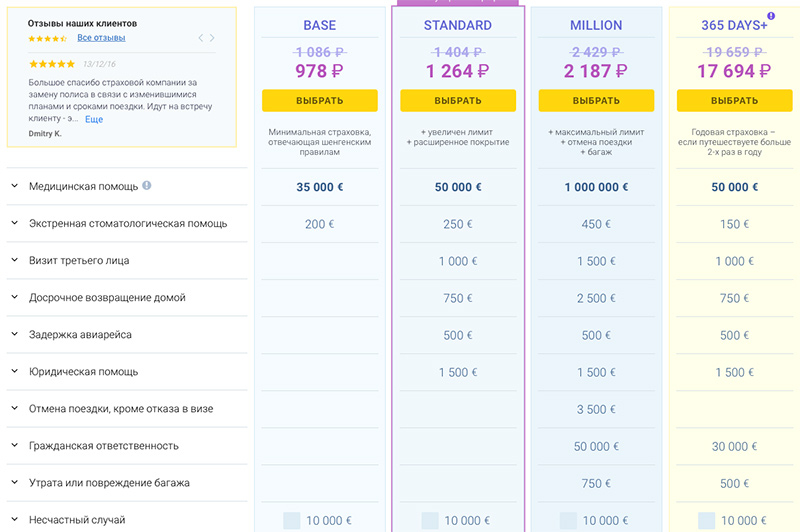Go to next customer review arrow
Image resolution: width=800 pixels, height=532 pixels.
212,38
